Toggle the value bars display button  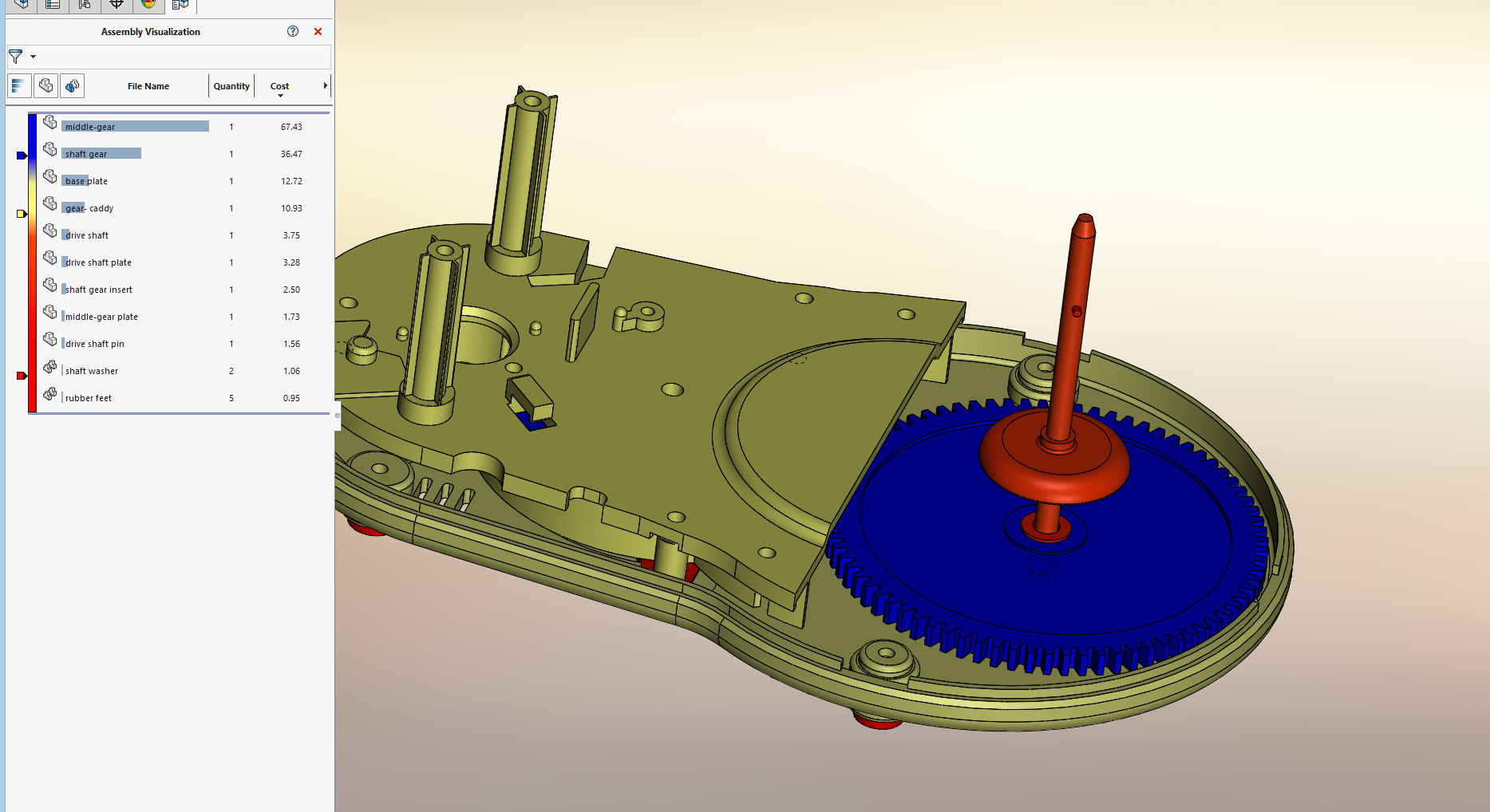(x=19, y=85)
